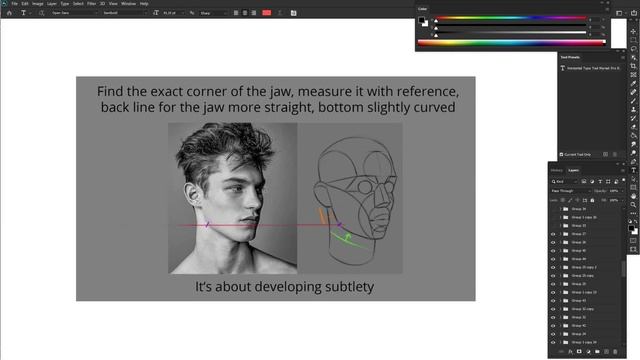Click the layer Fill value field
640x360 pixels.
click(614, 200)
